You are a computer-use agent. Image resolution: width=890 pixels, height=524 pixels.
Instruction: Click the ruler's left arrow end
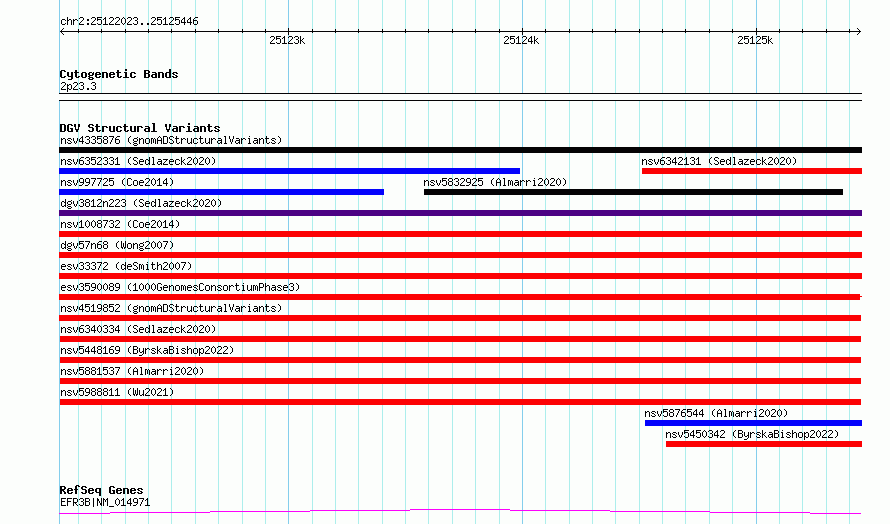pyautogui.click(x=62, y=32)
